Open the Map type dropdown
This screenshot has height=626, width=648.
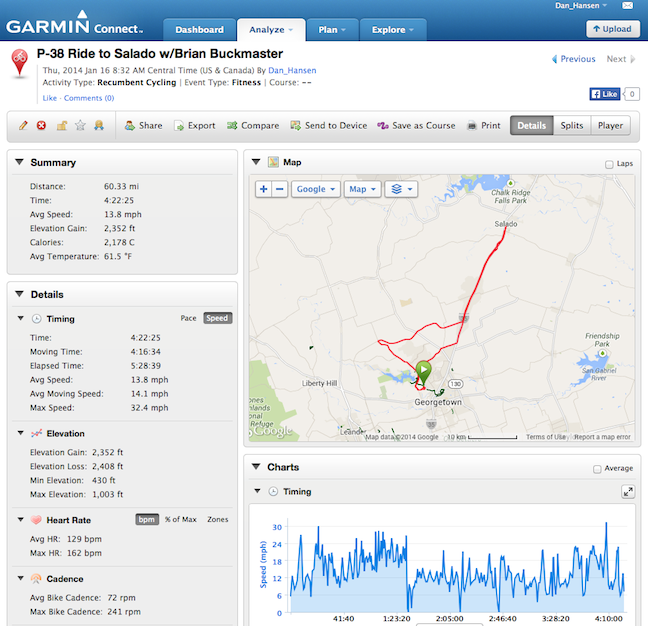(x=361, y=189)
